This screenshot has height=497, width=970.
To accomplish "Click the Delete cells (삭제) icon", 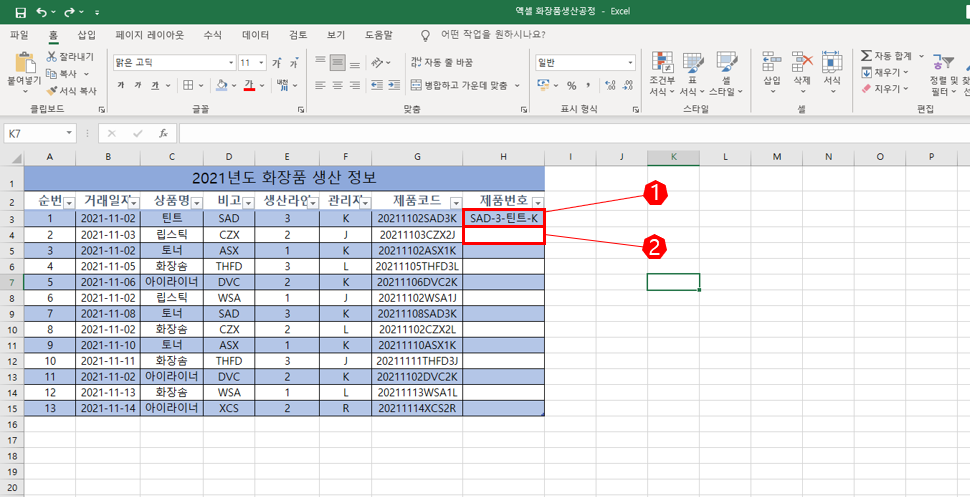I will pos(802,61).
